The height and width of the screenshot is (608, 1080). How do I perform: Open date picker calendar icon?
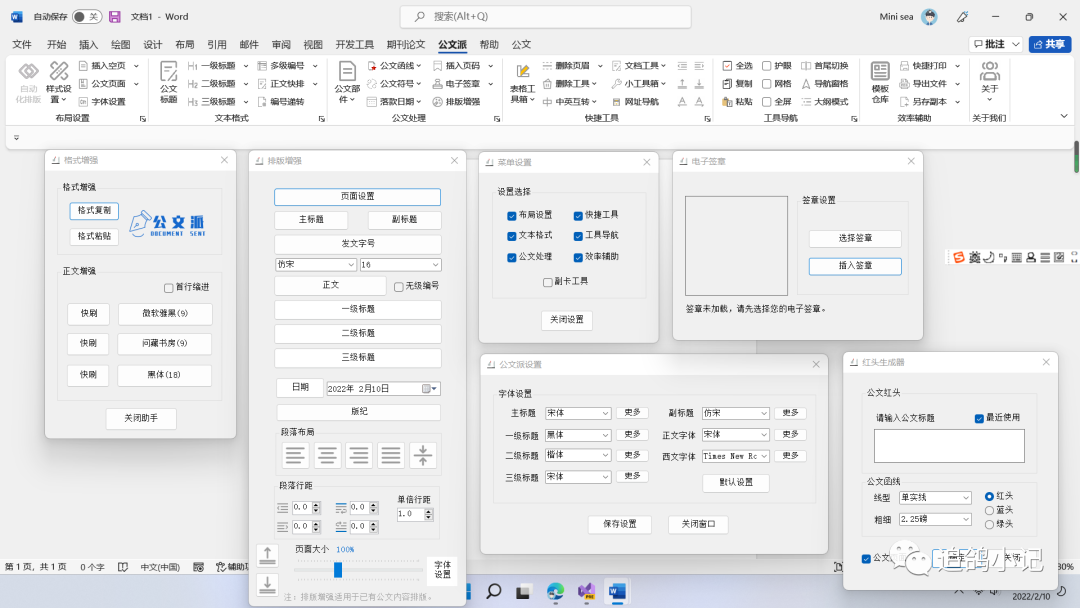(x=429, y=388)
